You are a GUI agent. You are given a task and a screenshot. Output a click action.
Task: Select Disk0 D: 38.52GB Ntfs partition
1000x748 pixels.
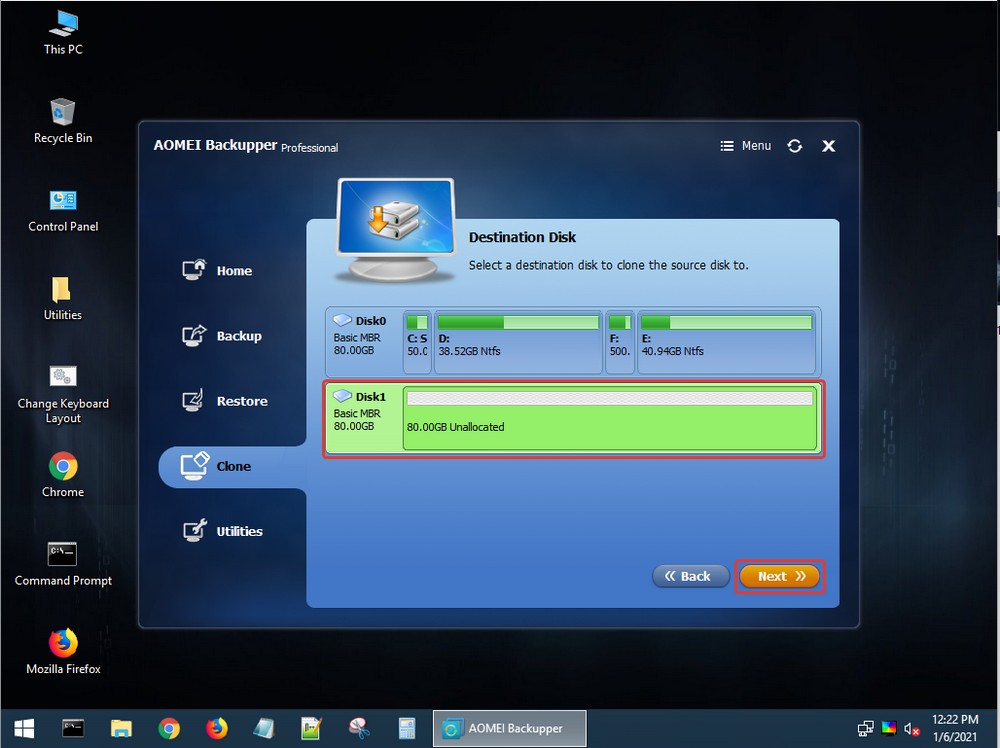(x=518, y=340)
